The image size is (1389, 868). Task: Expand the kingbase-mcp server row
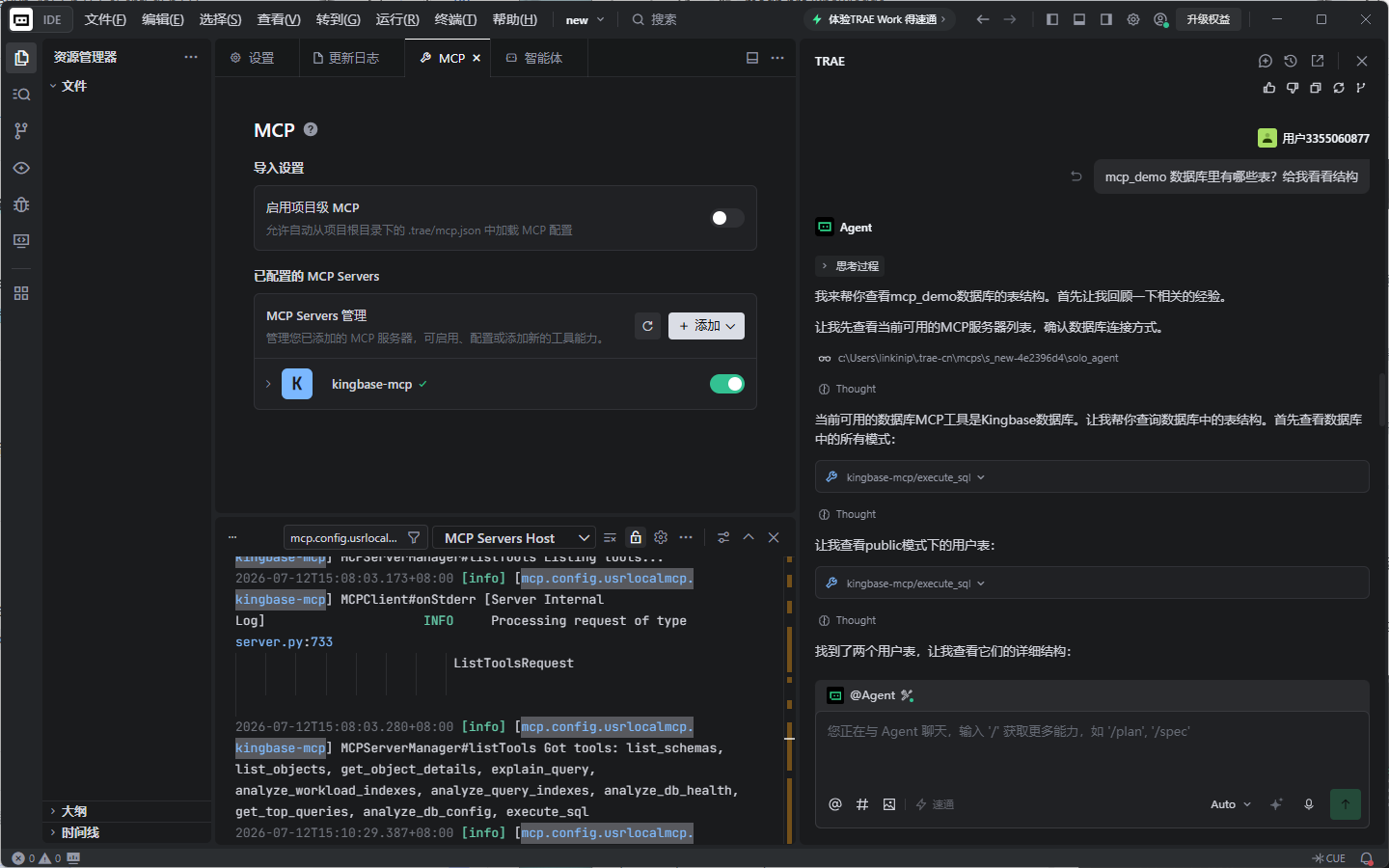coord(268,384)
